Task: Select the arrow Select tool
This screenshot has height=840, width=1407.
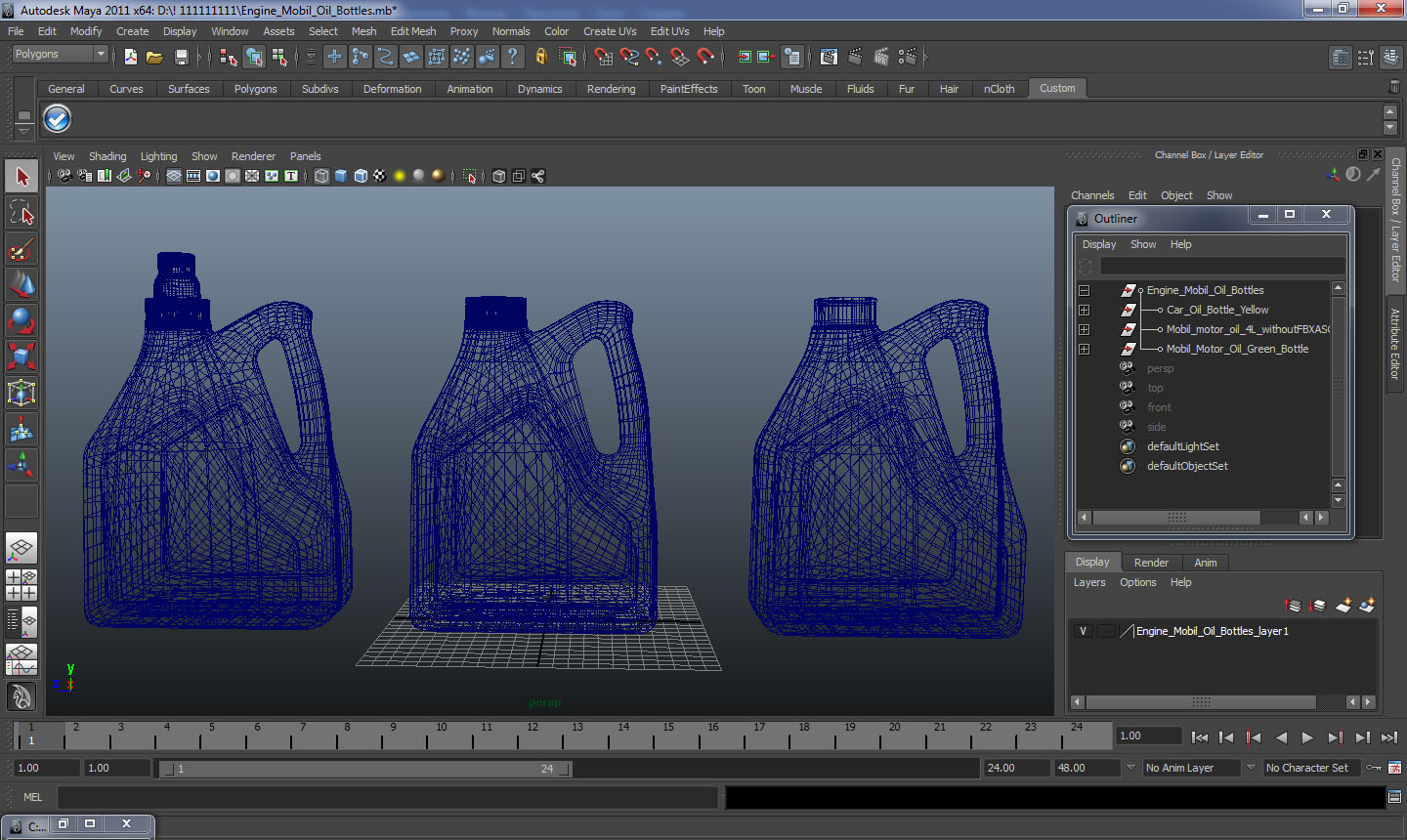Action: 21,177
